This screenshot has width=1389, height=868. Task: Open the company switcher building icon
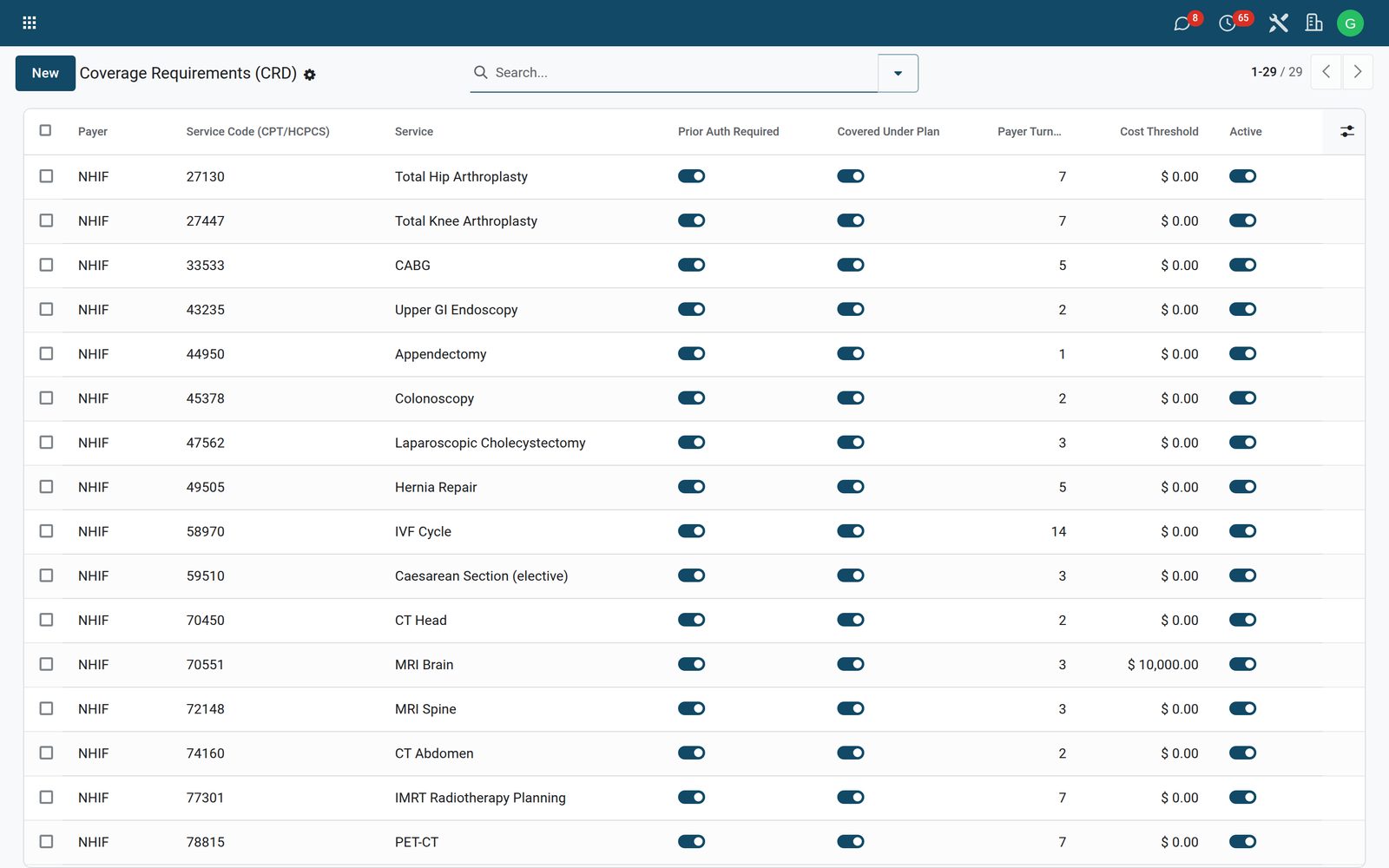click(1314, 23)
